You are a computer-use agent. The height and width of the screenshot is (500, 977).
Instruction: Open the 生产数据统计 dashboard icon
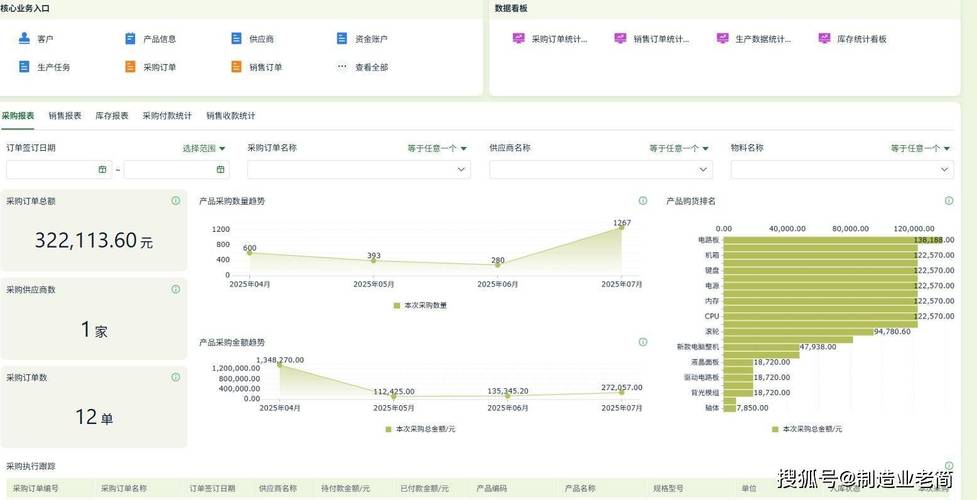pos(723,38)
